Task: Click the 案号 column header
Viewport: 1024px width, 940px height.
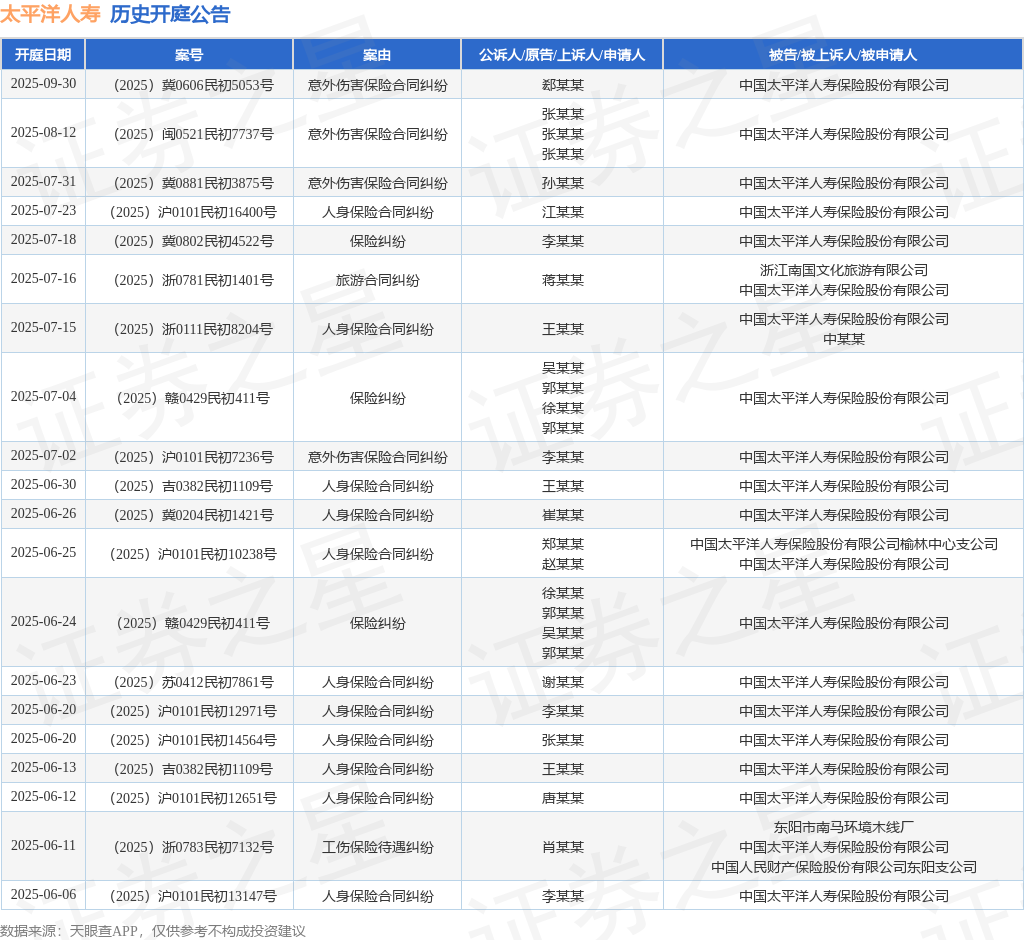Action: (189, 55)
